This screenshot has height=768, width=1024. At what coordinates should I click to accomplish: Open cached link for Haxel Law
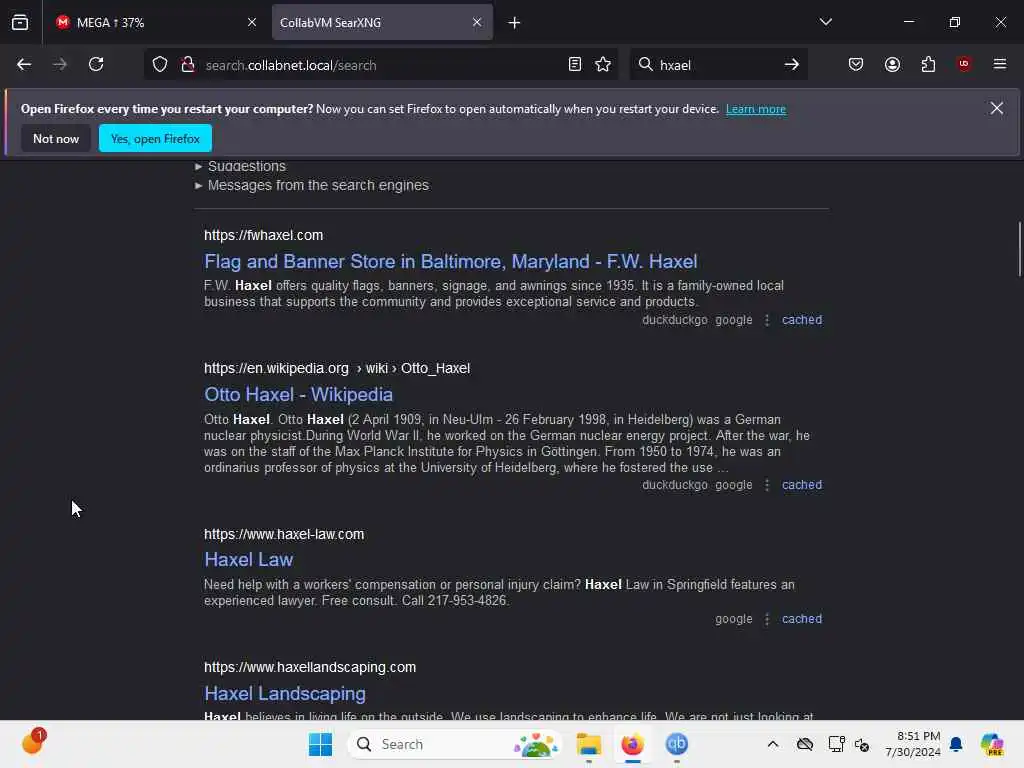click(x=802, y=619)
